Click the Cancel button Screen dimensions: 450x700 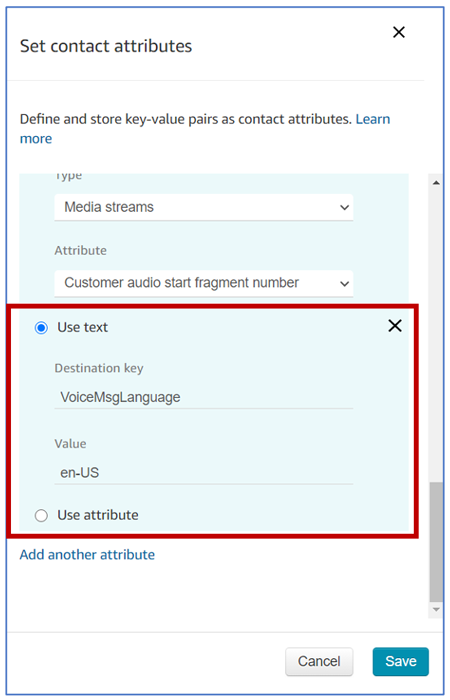(x=319, y=661)
